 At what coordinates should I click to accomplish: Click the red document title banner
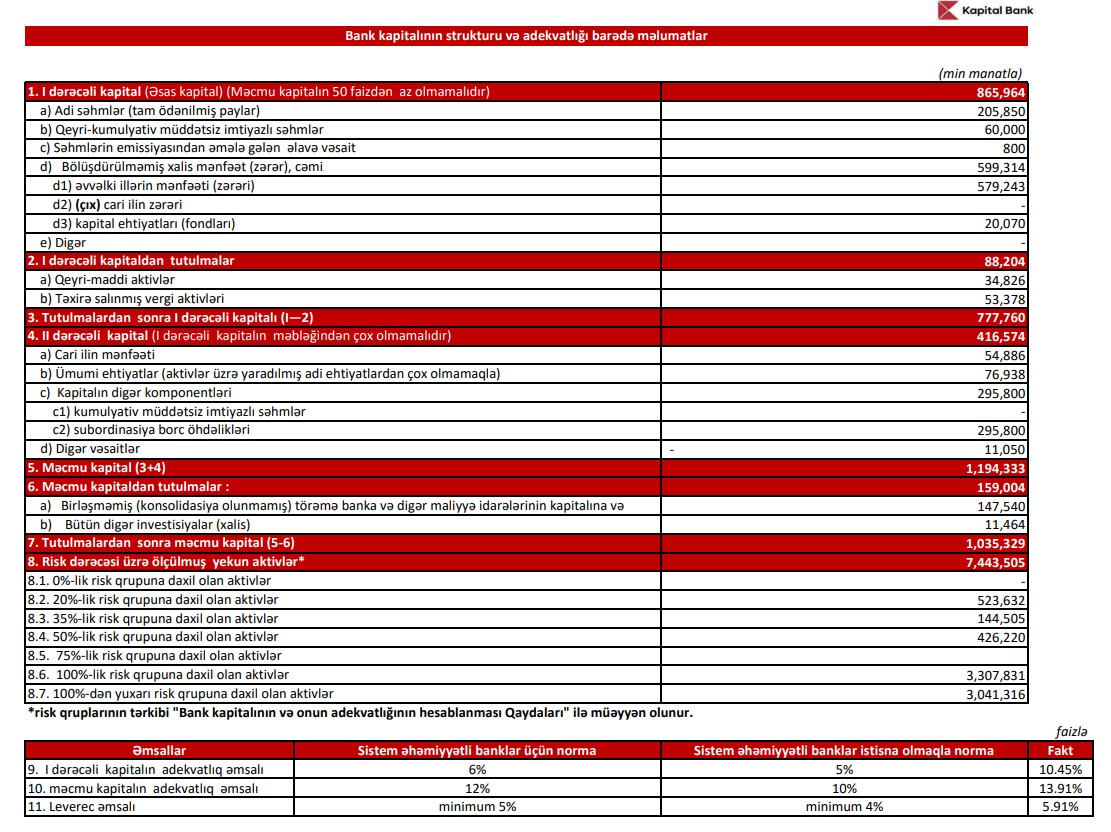pyautogui.click(x=526, y=36)
